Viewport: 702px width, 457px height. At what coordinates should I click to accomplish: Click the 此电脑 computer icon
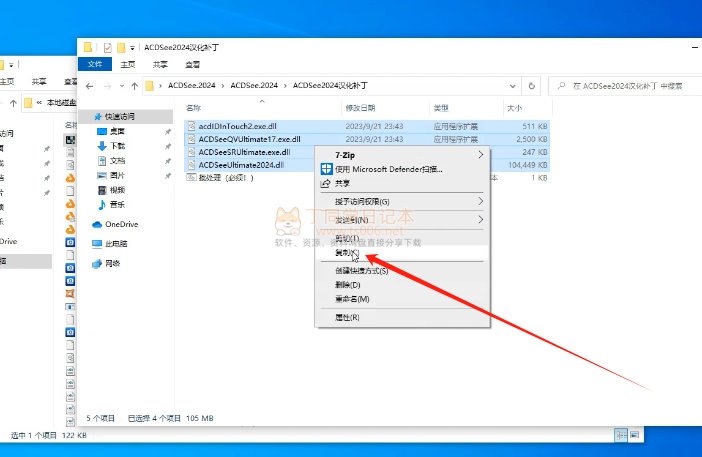point(97,244)
